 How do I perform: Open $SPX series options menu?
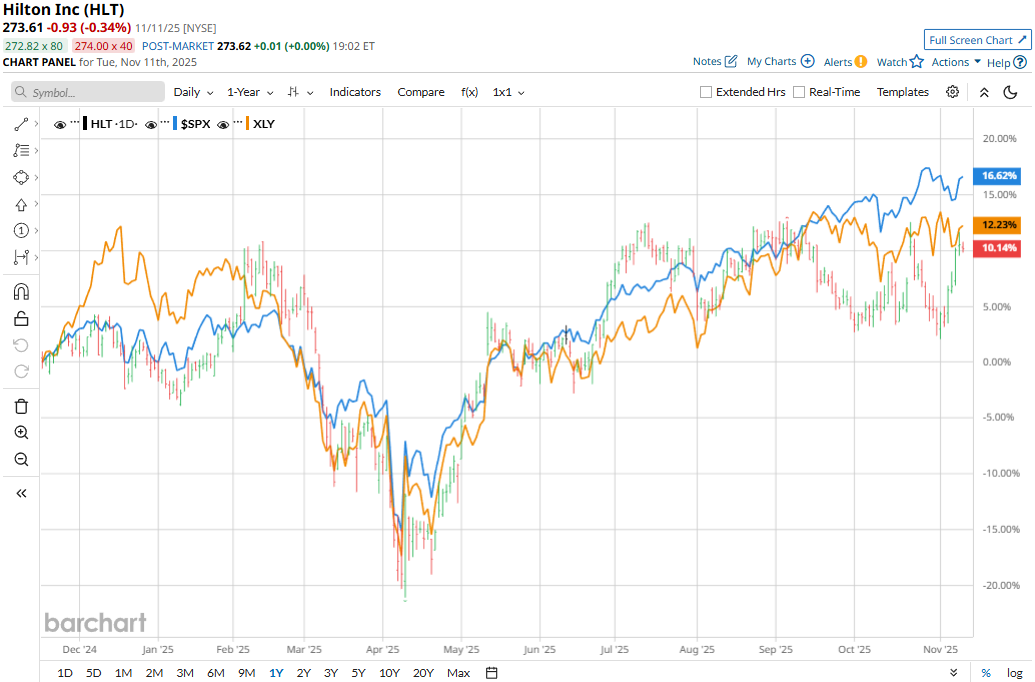[165, 122]
